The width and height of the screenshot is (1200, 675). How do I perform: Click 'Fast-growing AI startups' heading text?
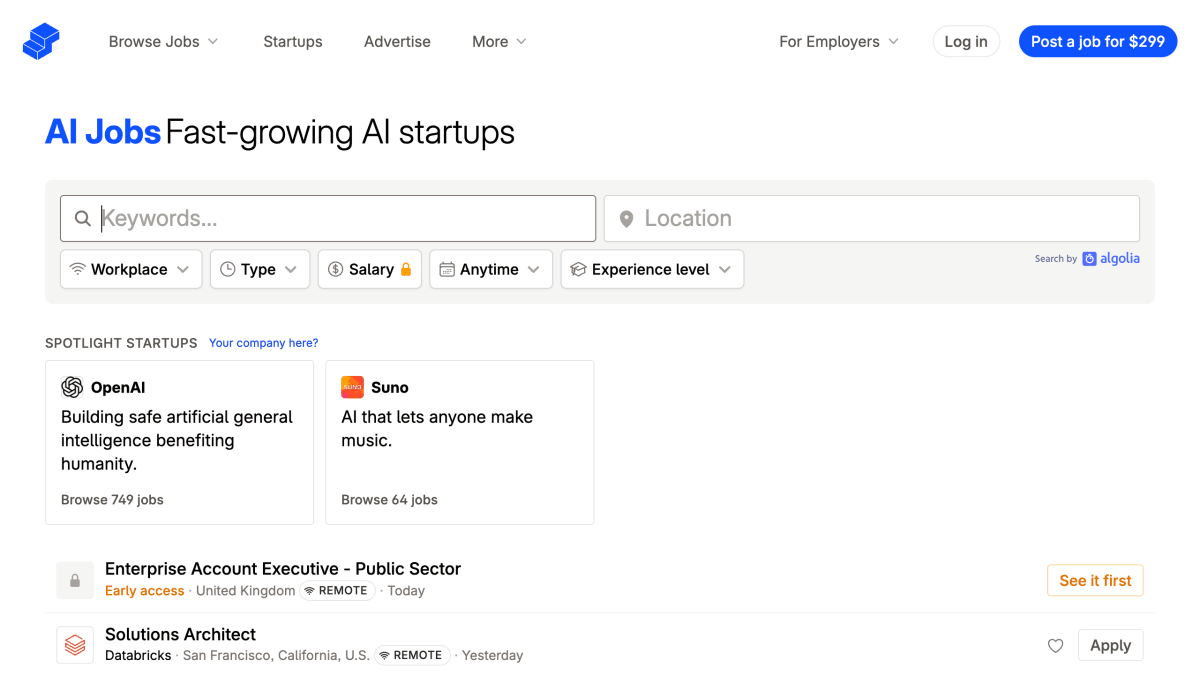[x=340, y=132]
